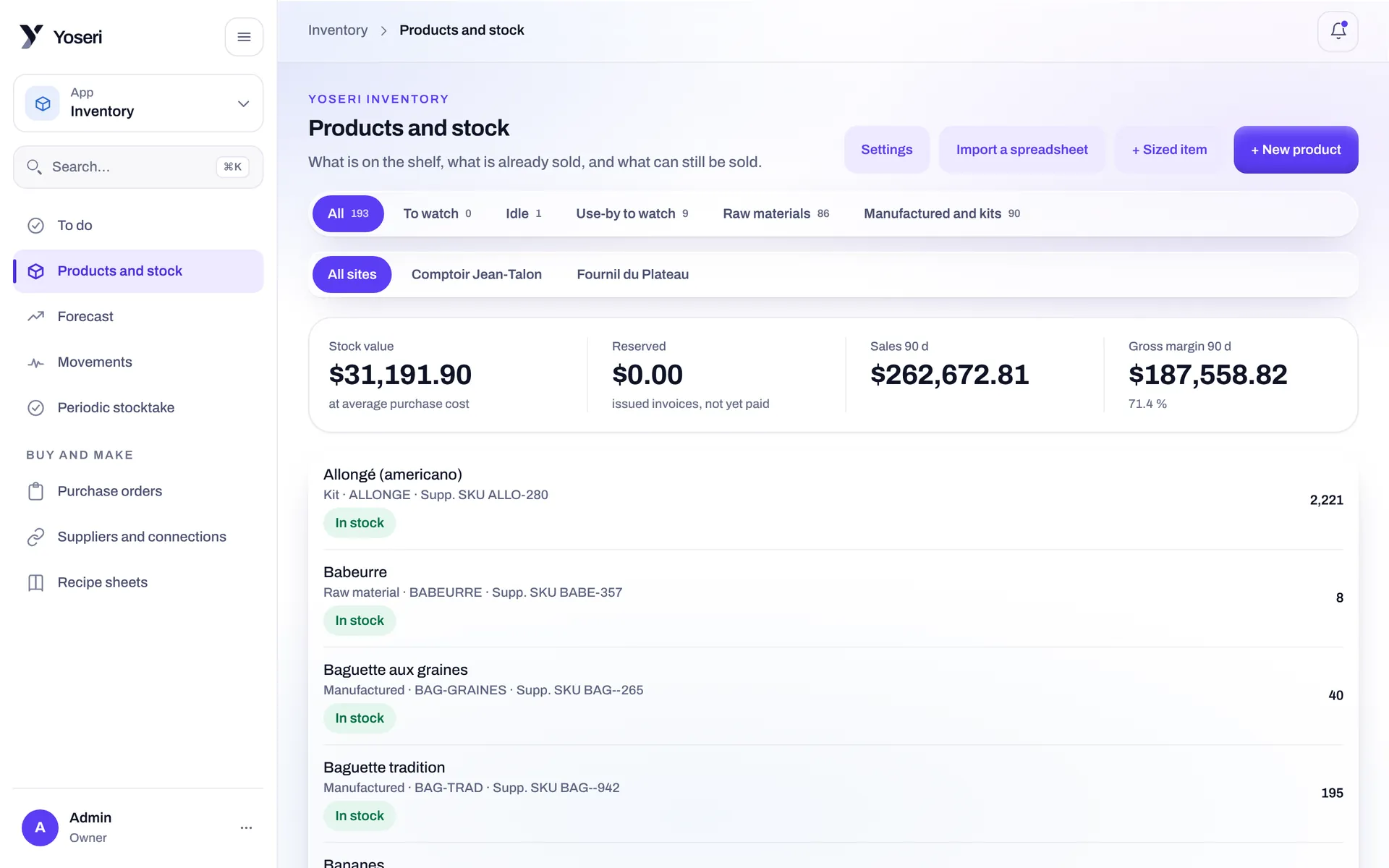Select the All sites filter
1389x868 pixels.
point(352,275)
